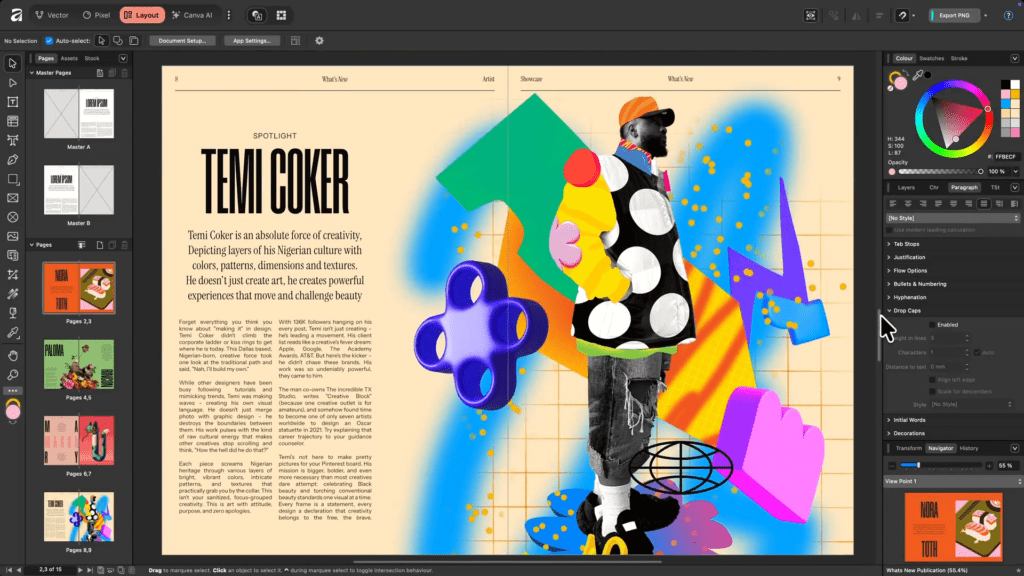Open the app preferences gear icon
The height and width of the screenshot is (576, 1024).
(319, 40)
